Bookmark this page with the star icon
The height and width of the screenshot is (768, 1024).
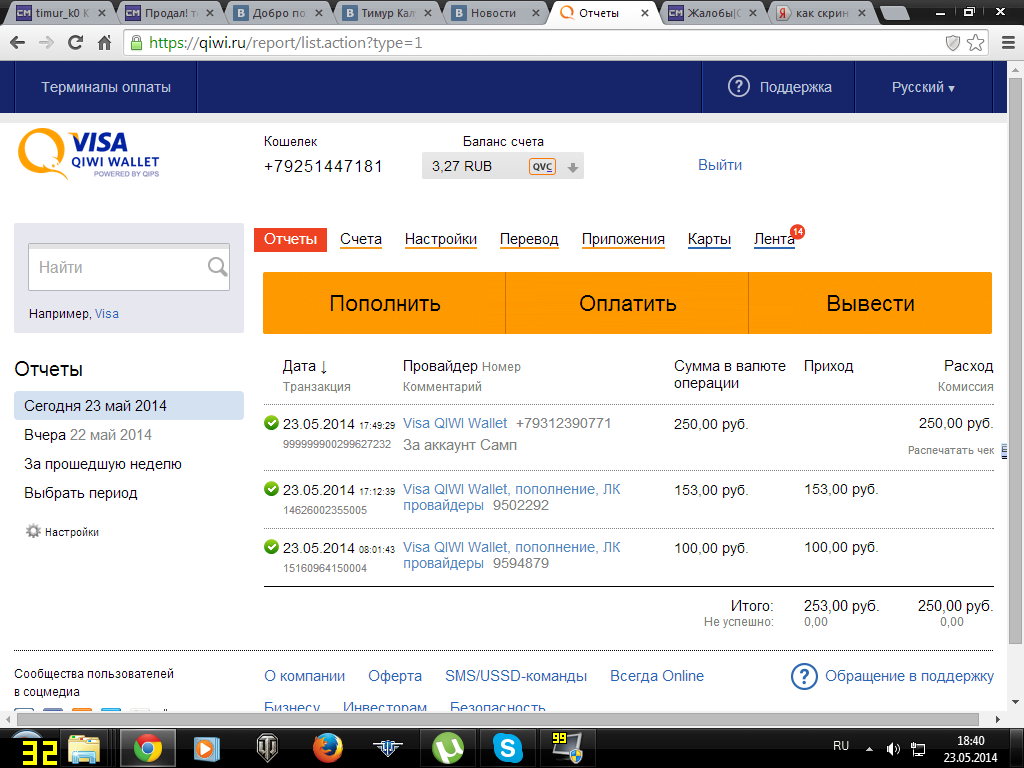coord(976,43)
